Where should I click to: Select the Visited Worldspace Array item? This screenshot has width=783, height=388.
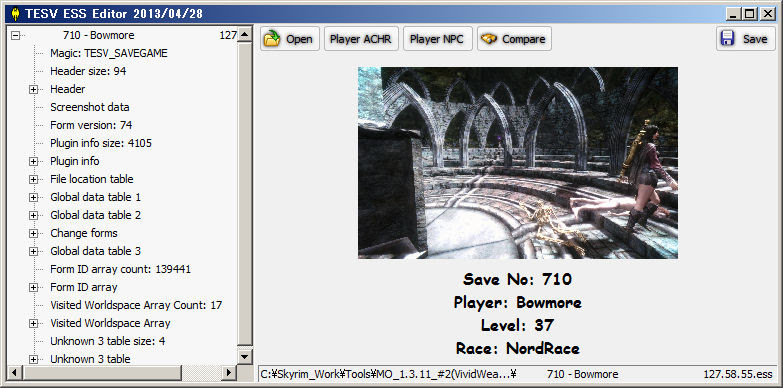pos(110,323)
